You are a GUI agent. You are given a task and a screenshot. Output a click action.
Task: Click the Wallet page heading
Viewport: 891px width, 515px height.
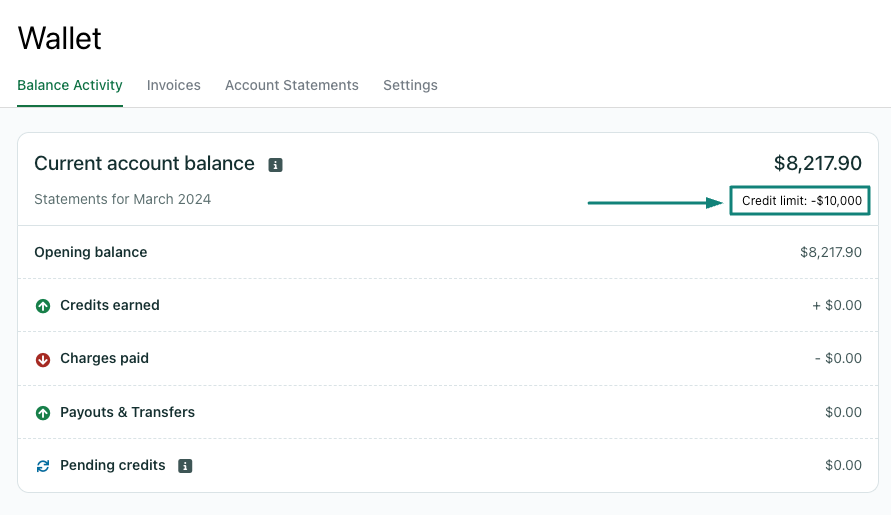click(x=60, y=38)
